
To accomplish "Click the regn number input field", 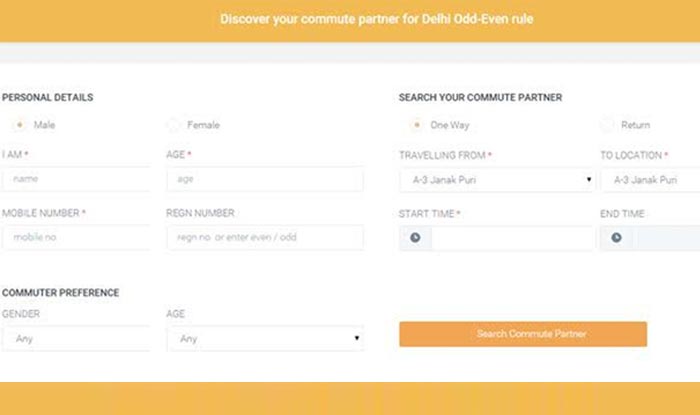I will click(265, 237).
